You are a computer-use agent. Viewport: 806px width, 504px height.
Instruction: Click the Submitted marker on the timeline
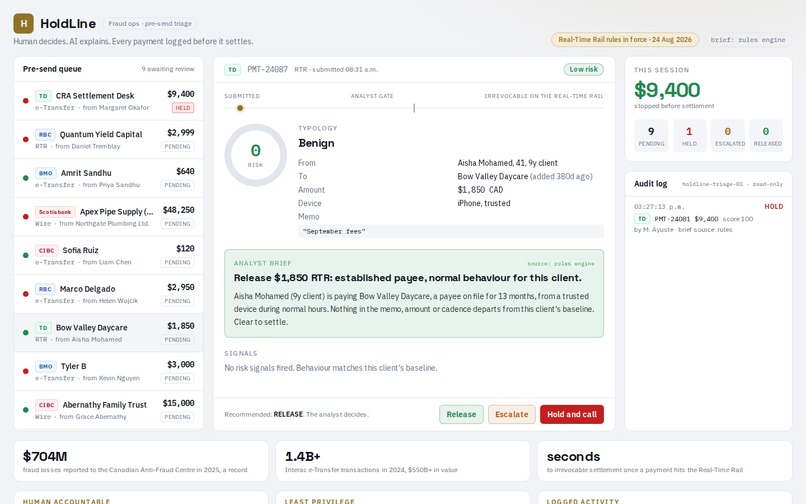tap(240, 108)
